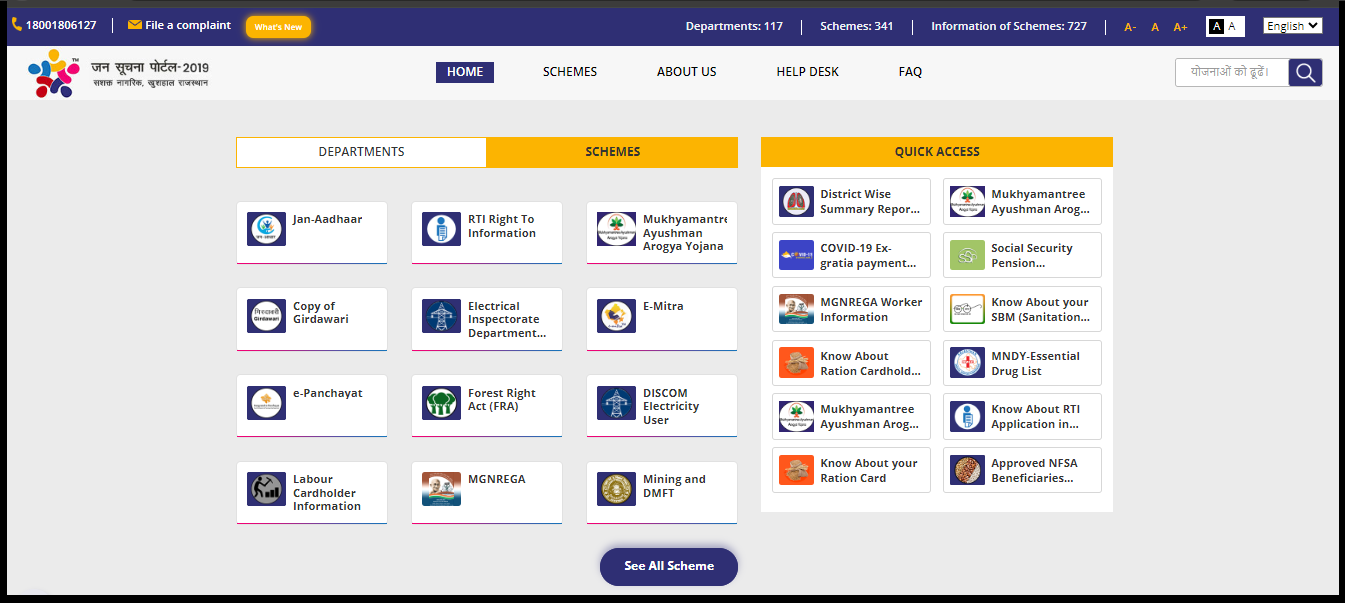The width and height of the screenshot is (1345, 603).
Task: Focus the scheme search input field
Action: (x=1232, y=72)
